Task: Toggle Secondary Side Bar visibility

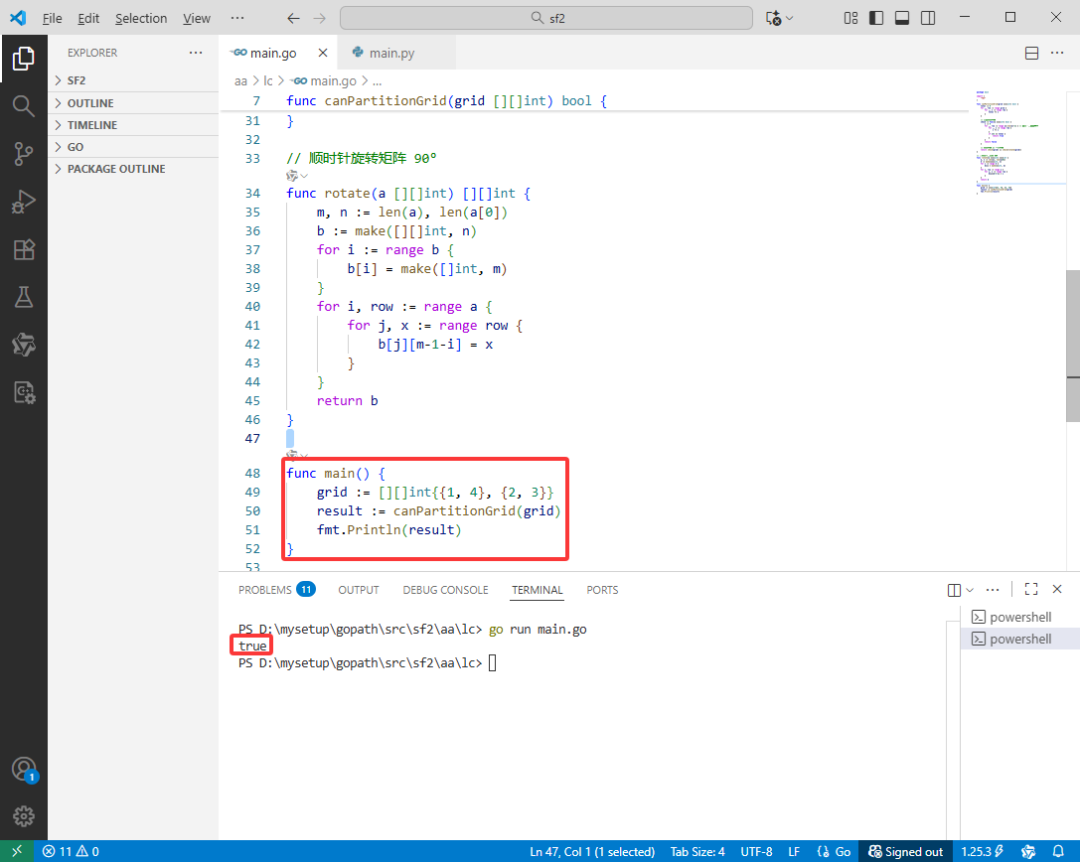Action: (928, 18)
